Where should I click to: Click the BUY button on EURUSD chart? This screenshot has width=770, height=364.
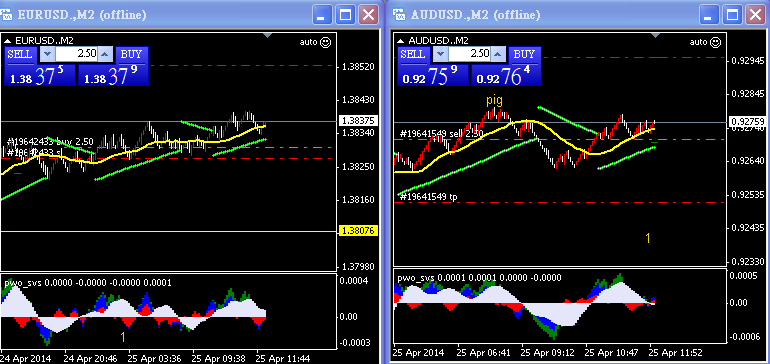point(132,55)
